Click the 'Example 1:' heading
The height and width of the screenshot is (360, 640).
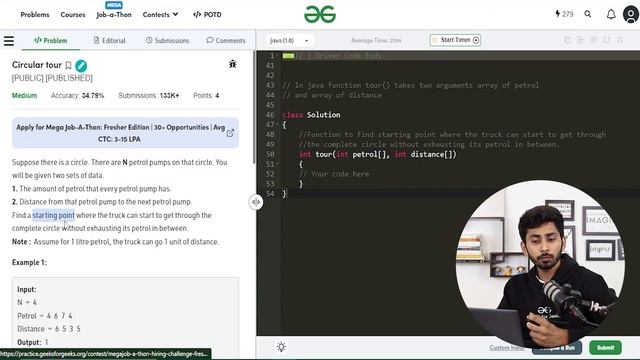click(x=29, y=262)
